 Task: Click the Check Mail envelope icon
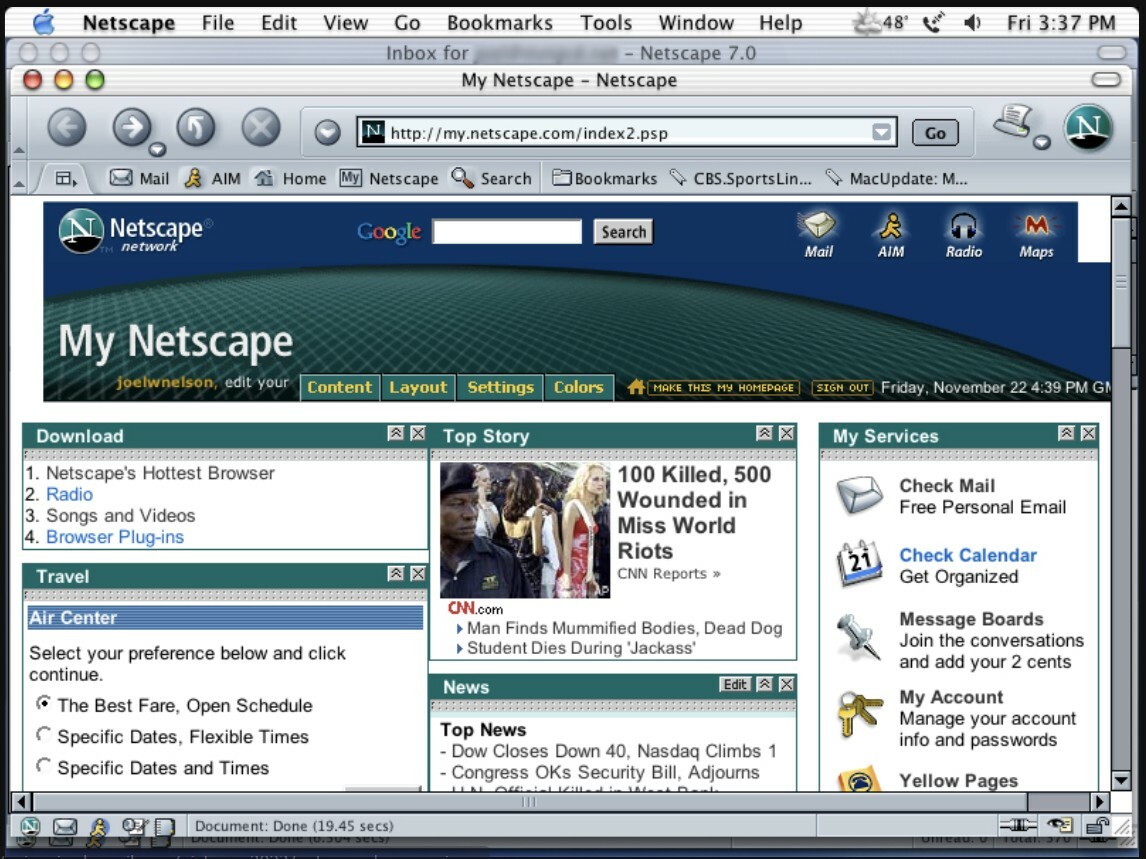tap(859, 496)
